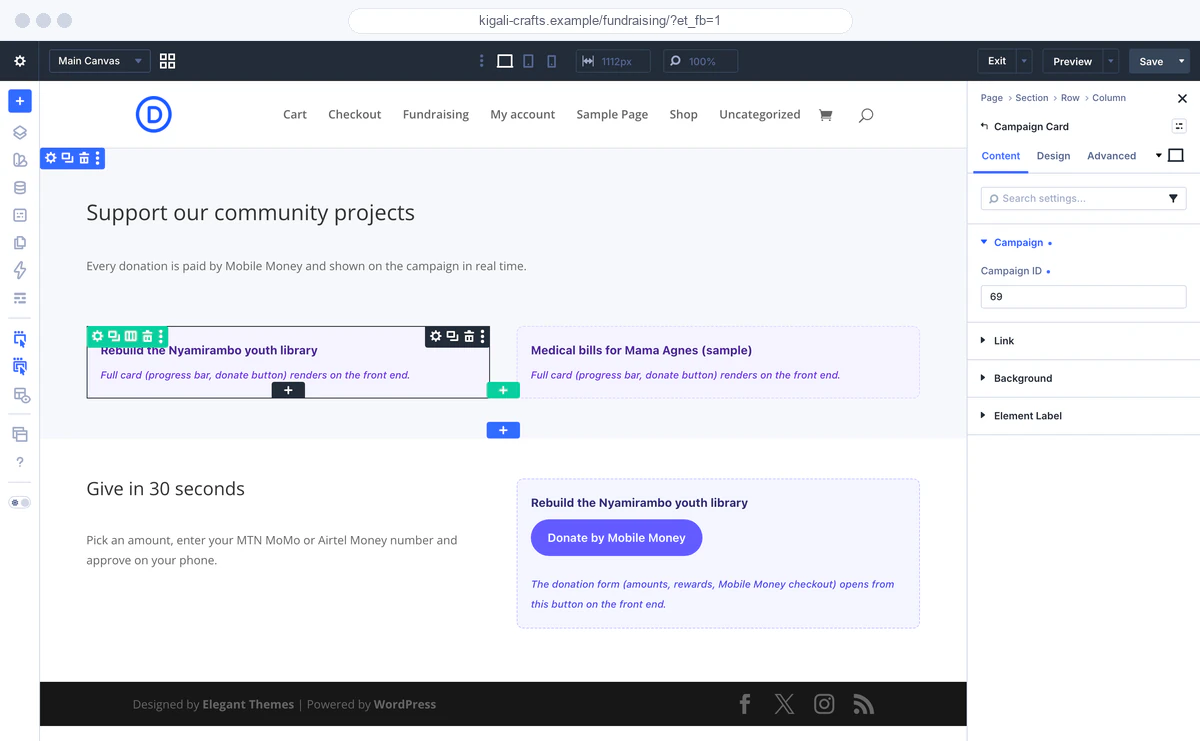Open Exit dropdown arrow

click(x=1024, y=61)
